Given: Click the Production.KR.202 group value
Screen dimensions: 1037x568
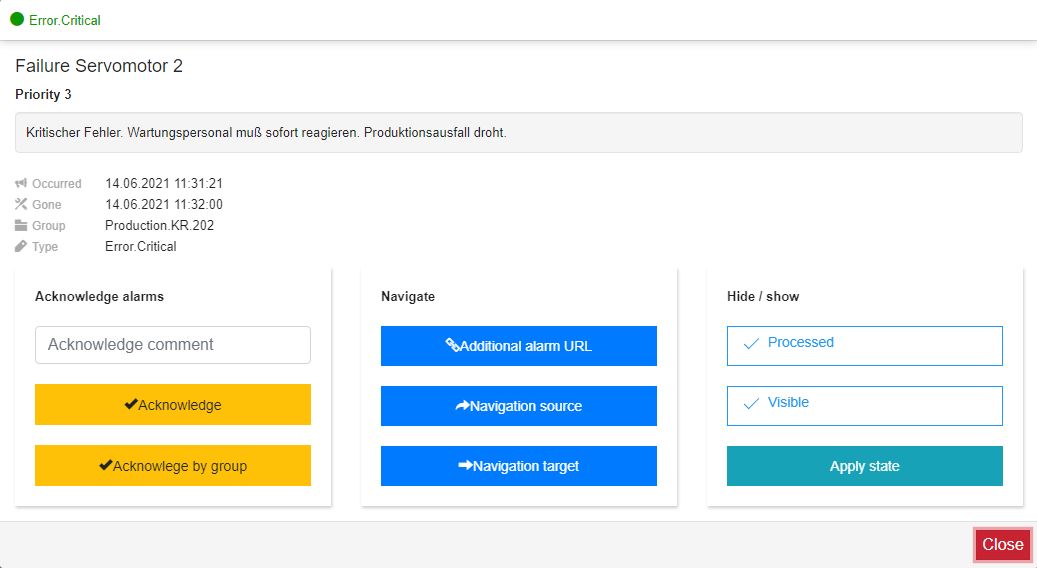Looking at the screenshot, I should coord(159,225).
